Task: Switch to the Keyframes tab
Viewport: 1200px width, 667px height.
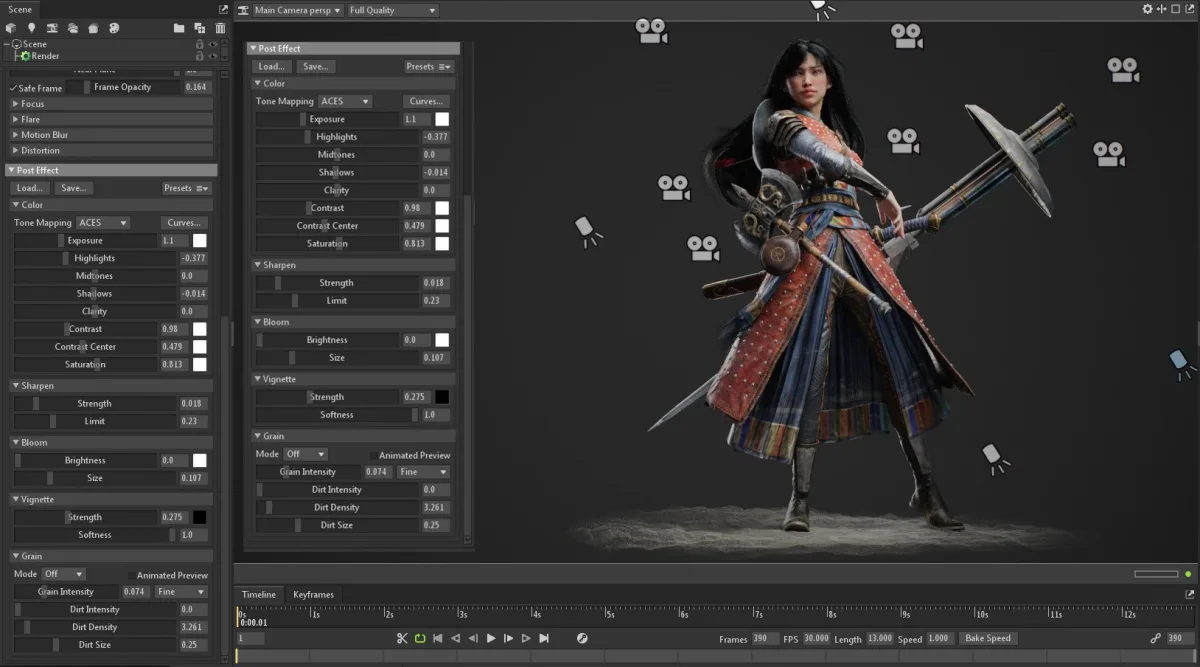Action: pyautogui.click(x=313, y=594)
